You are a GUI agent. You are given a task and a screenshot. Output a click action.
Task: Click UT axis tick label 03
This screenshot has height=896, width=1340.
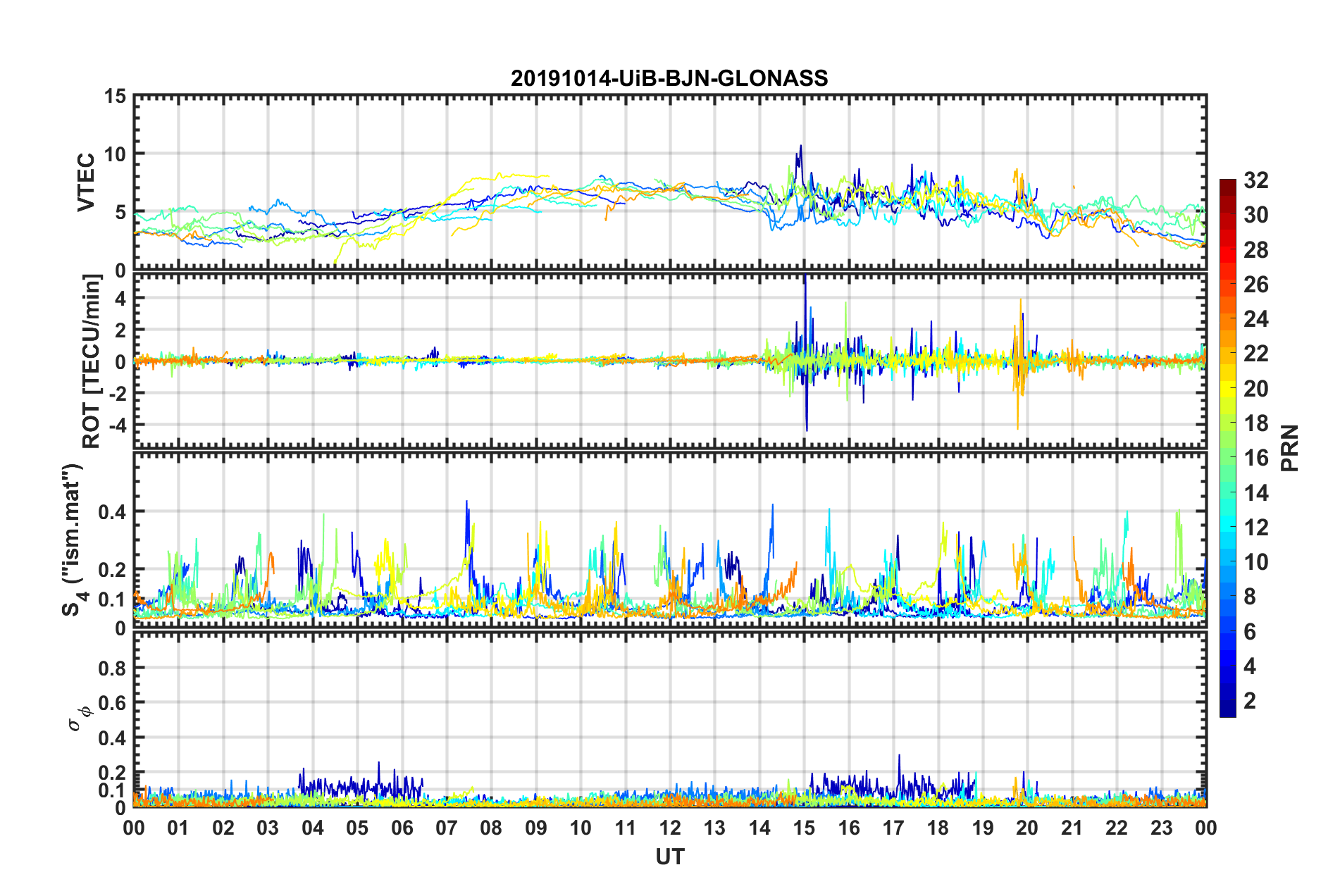[x=268, y=828]
